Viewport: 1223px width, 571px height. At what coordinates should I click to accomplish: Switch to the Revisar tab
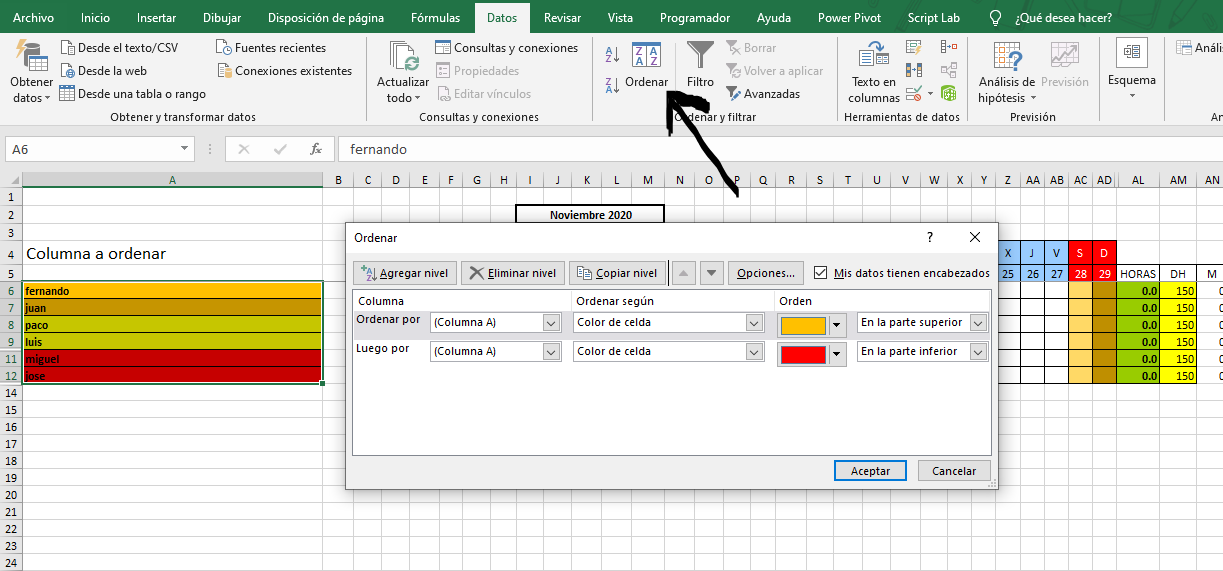[562, 18]
